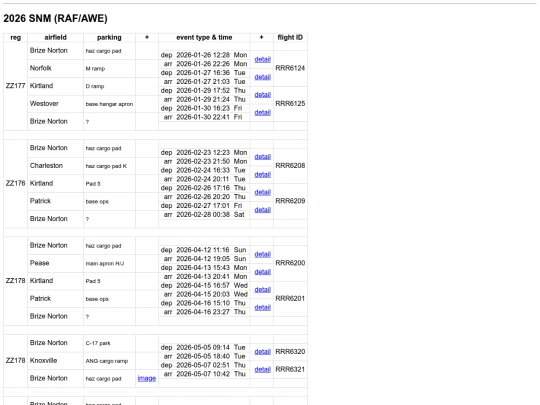540x405 pixels.
Task: Select Patrick cell in ZZ176 group
Action: [x=55, y=201]
